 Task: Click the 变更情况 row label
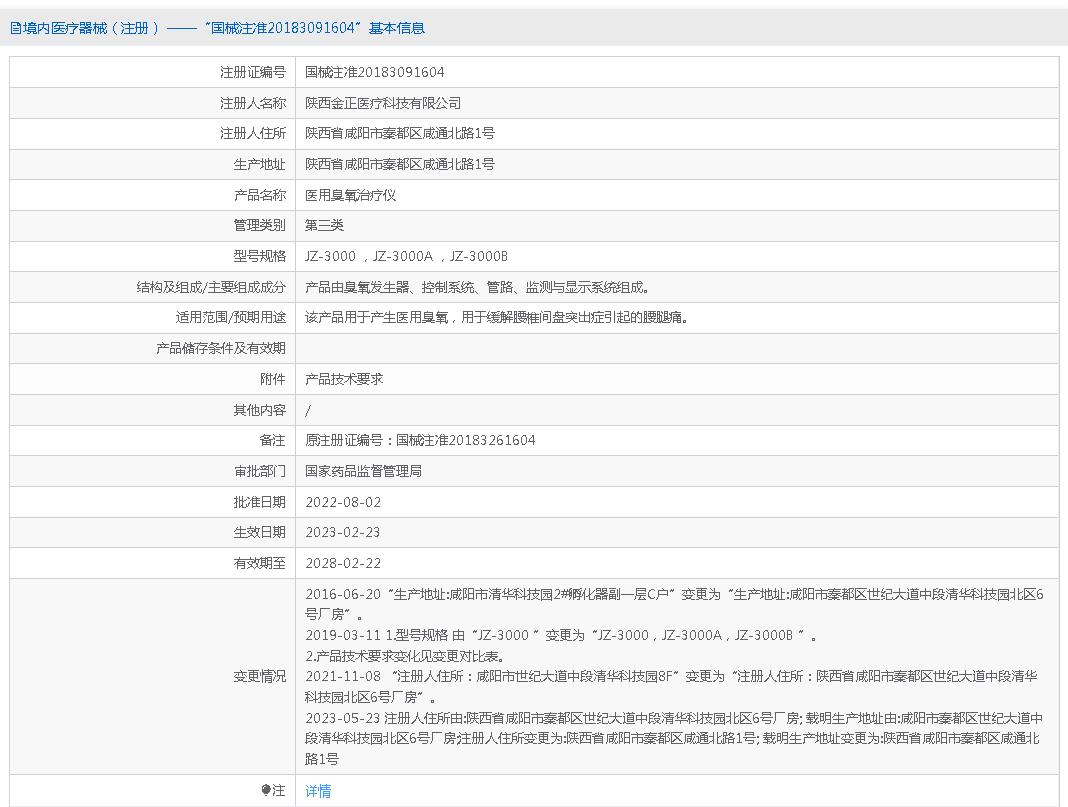coord(259,676)
